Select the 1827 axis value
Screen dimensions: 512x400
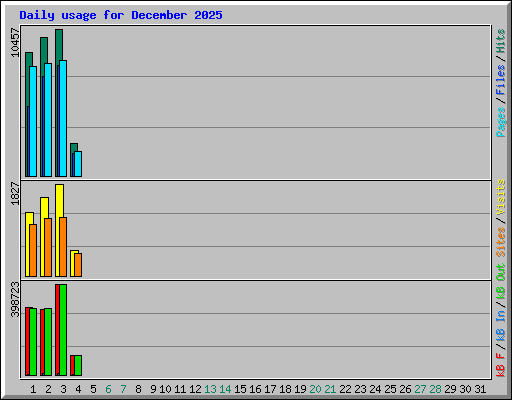(x=15, y=193)
